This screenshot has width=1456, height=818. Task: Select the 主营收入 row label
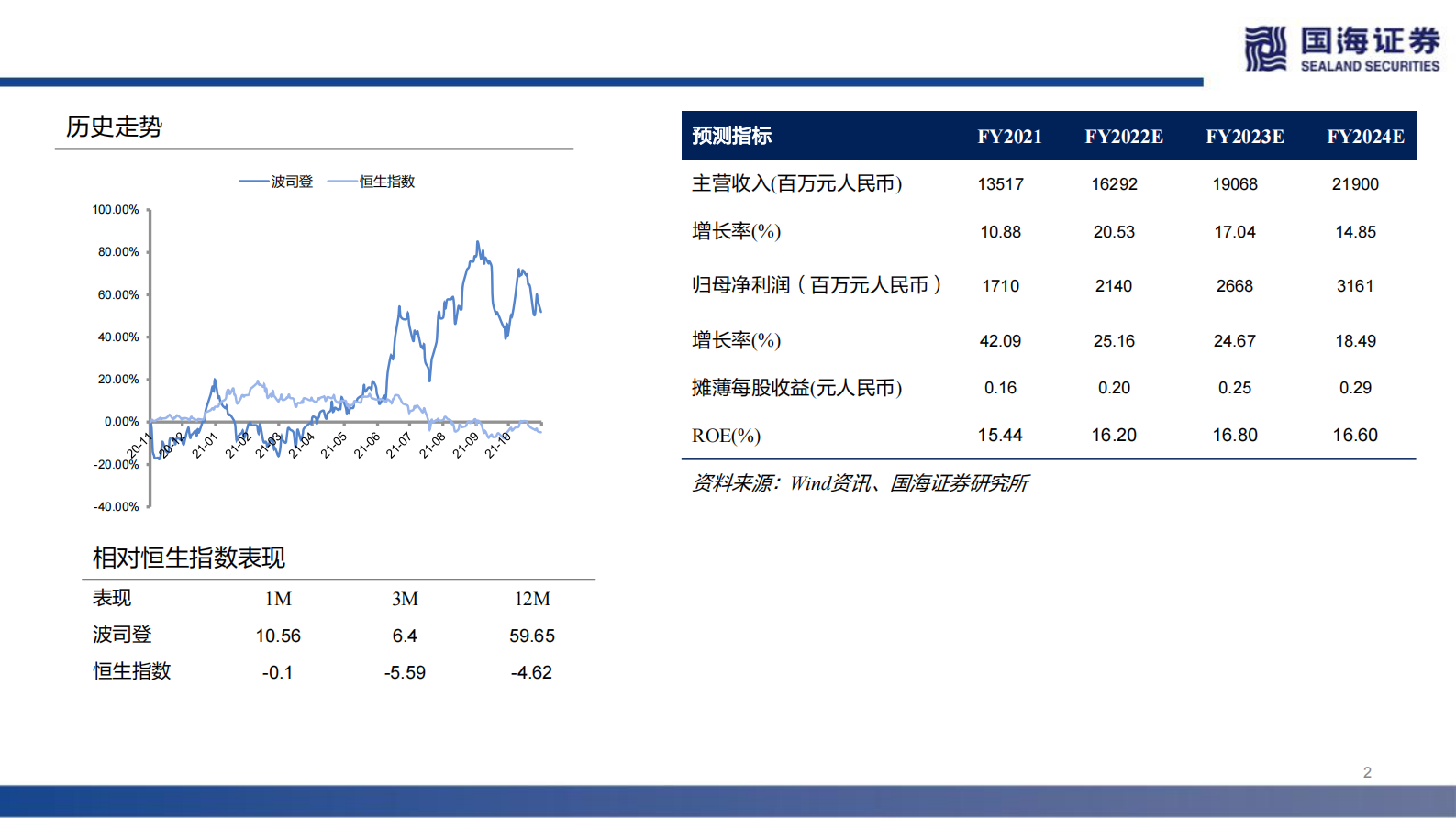(796, 183)
